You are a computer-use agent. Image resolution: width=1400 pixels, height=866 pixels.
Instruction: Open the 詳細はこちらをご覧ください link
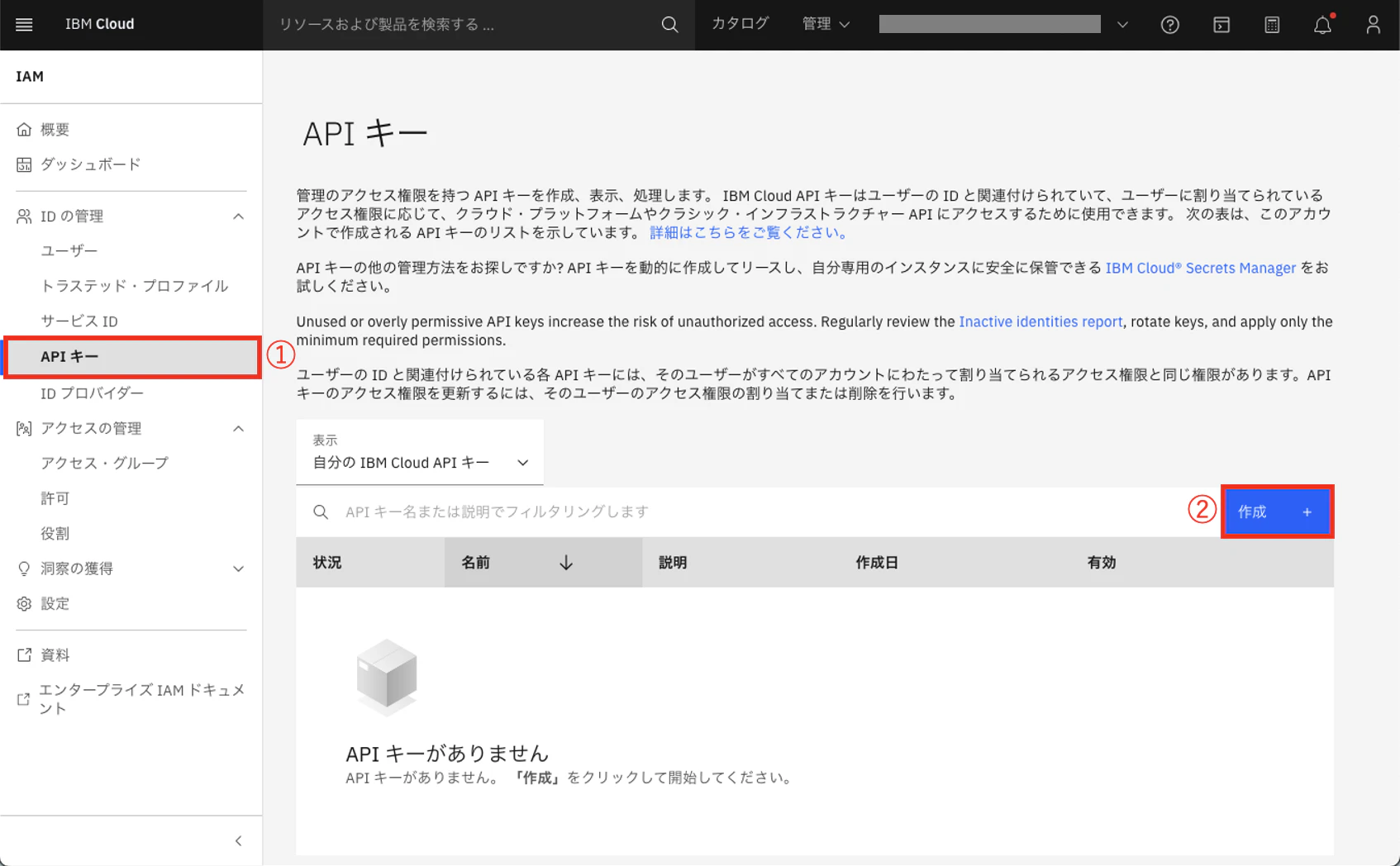coord(749,233)
